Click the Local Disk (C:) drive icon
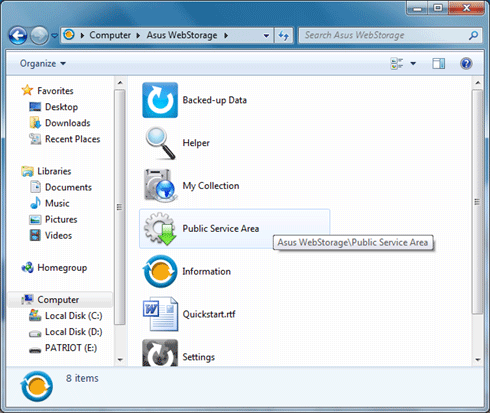 click(35, 315)
